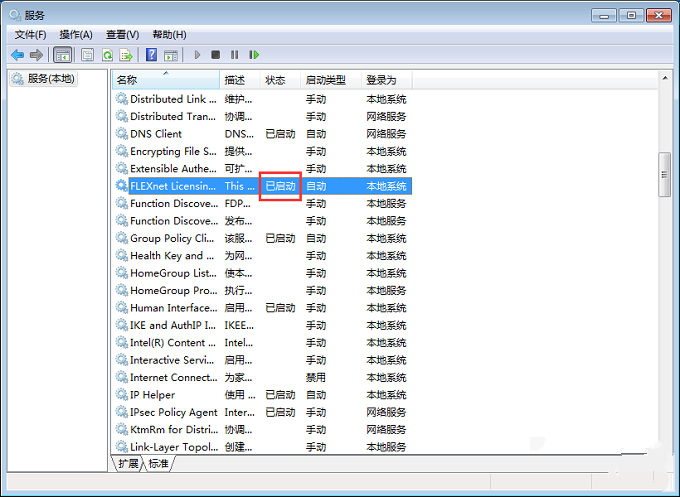Image resolution: width=680 pixels, height=497 pixels.
Task: Open the 操作(A) menu
Action: click(x=76, y=35)
